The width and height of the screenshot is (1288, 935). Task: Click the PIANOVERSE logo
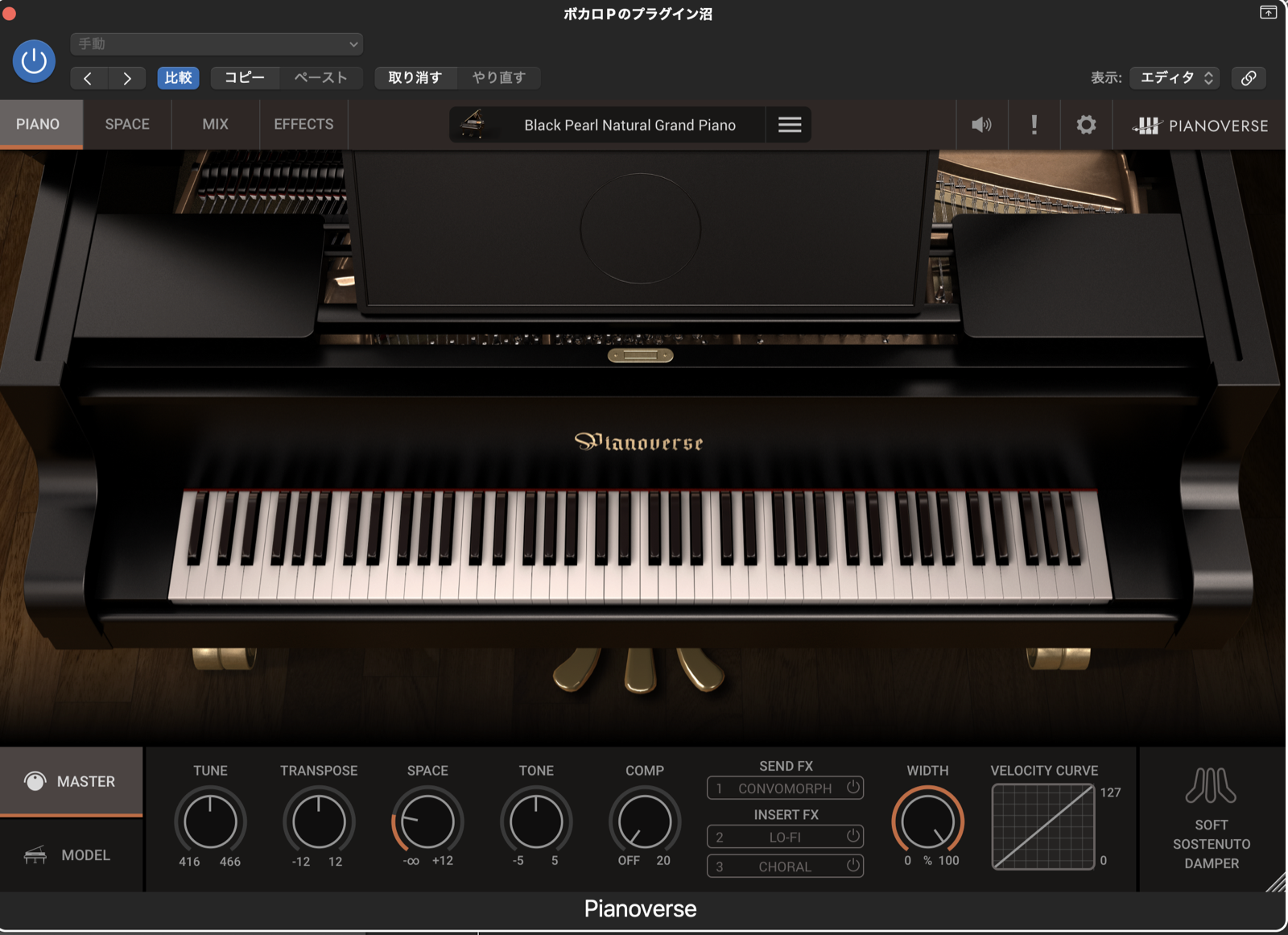1199,126
